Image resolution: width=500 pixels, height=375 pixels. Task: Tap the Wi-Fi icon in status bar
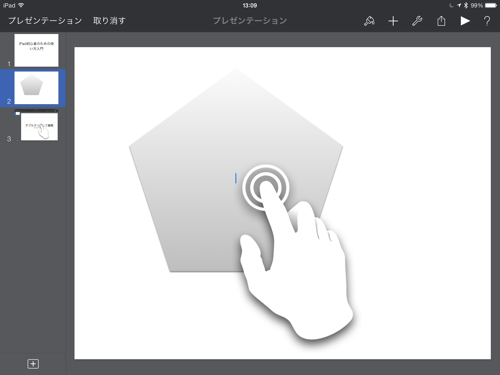(21, 5)
